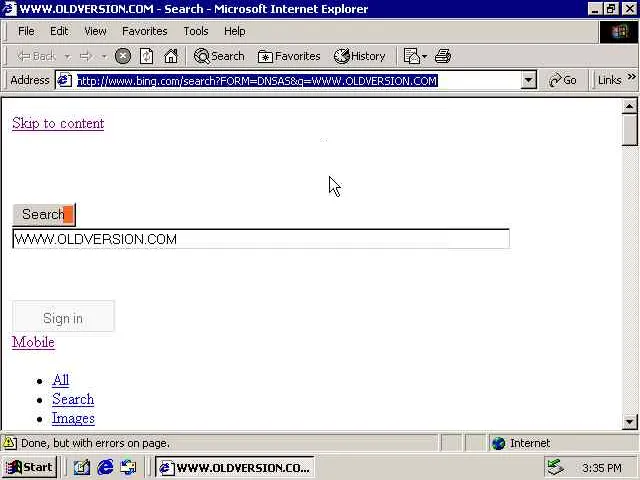640x480 pixels.
Task: Click the Go button
Action: click(562, 80)
